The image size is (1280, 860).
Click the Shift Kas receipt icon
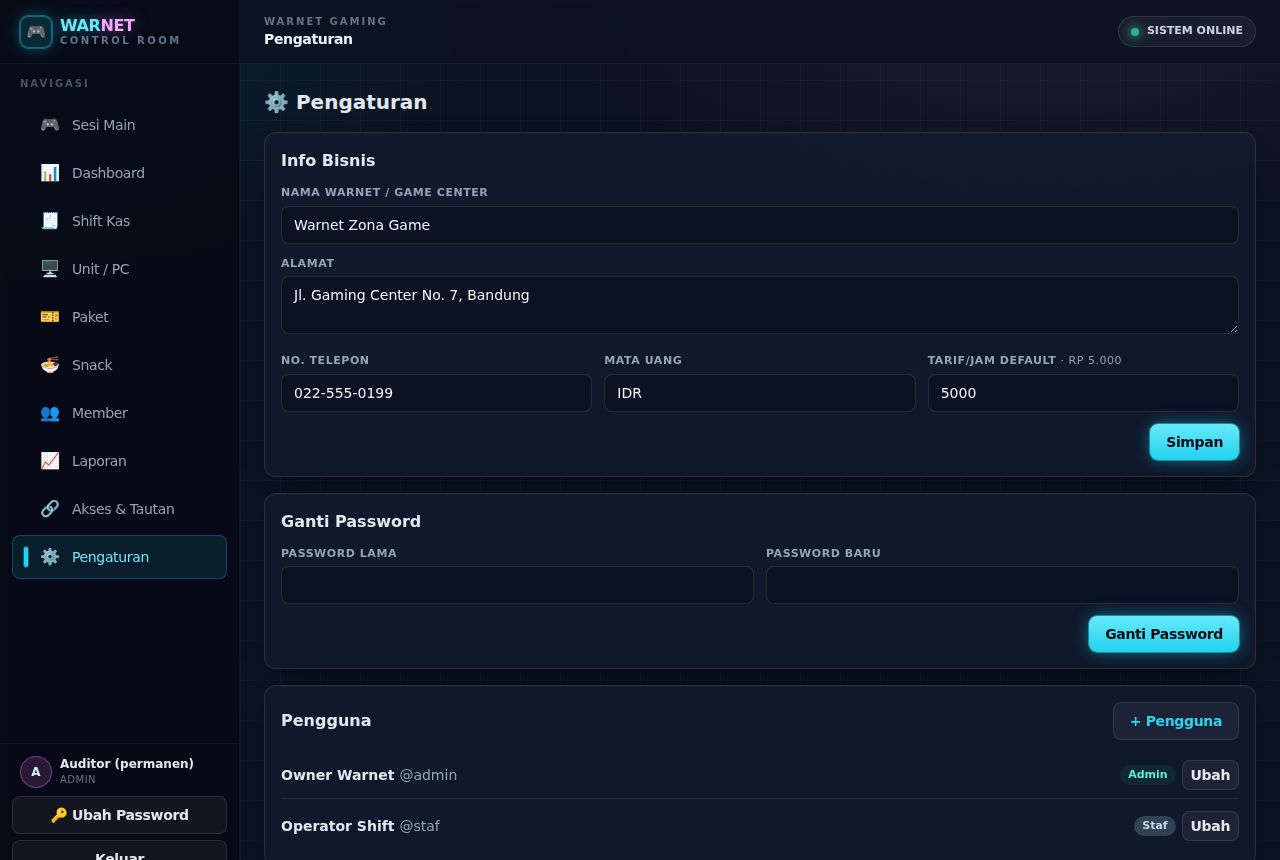[x=50, y=221]
